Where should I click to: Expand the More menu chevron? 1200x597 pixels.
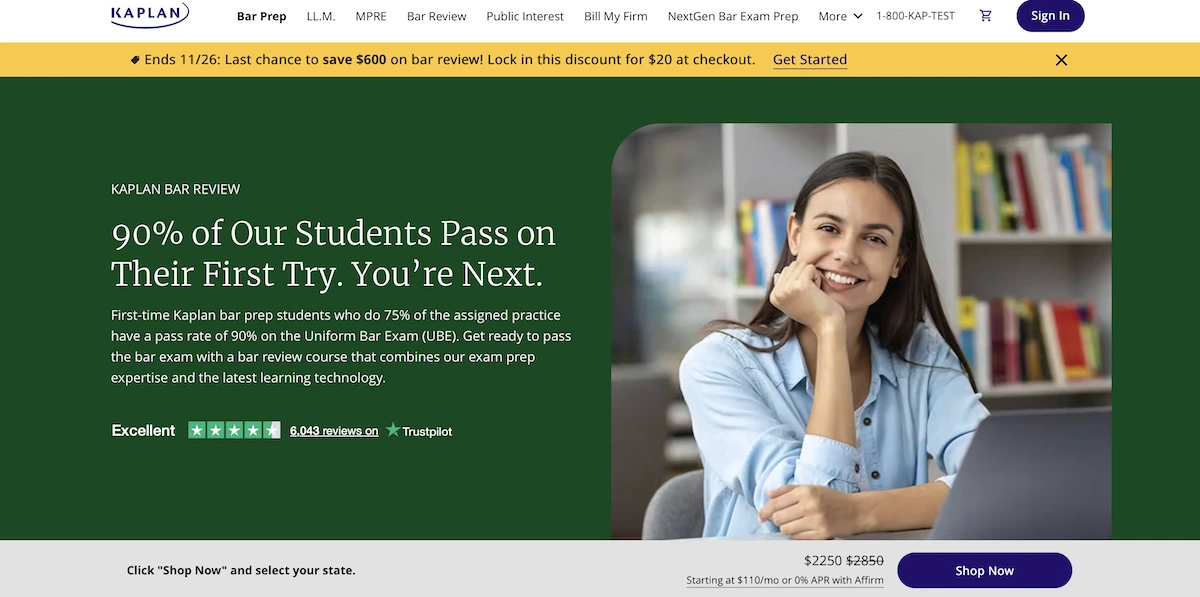tap(857, 16)
